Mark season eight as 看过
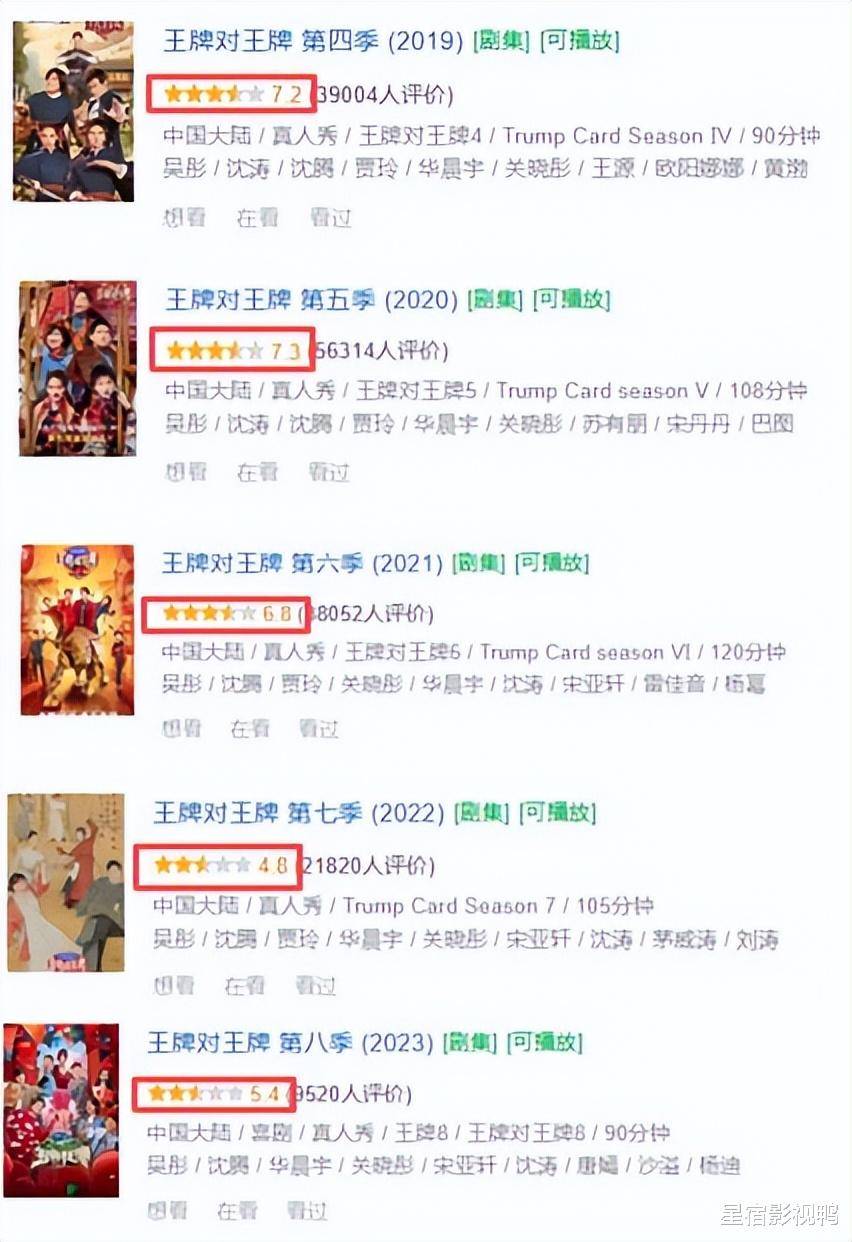Viewport: 852px width, 1242px height. point(306,1211)
